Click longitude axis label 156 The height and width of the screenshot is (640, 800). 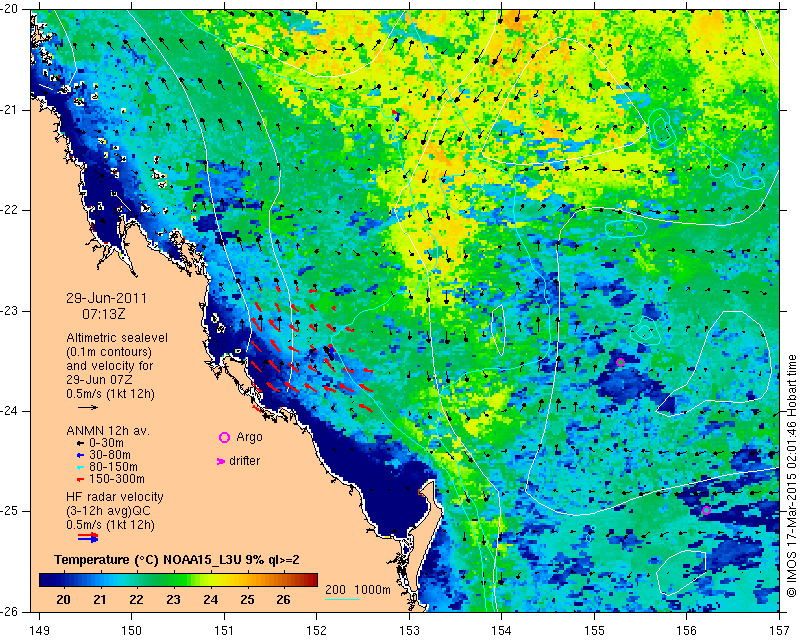coord(687,630)
